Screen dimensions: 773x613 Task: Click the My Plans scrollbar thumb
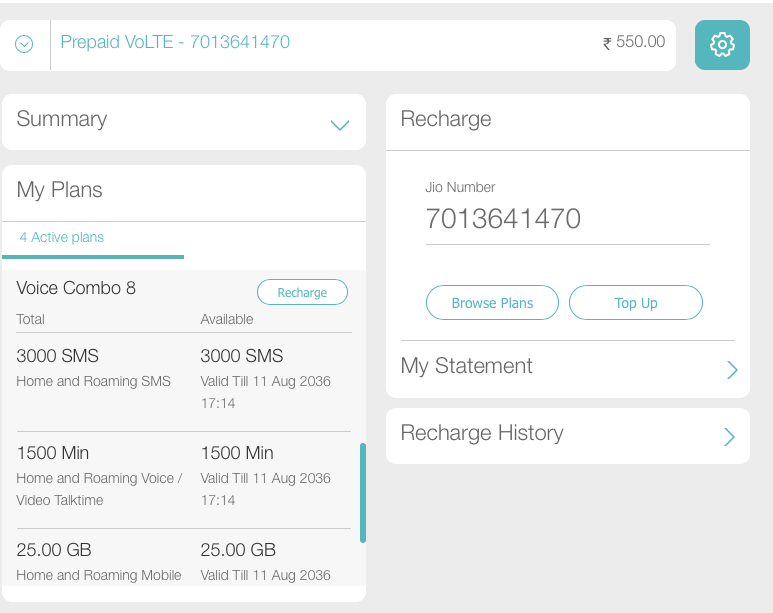(363, 493)
